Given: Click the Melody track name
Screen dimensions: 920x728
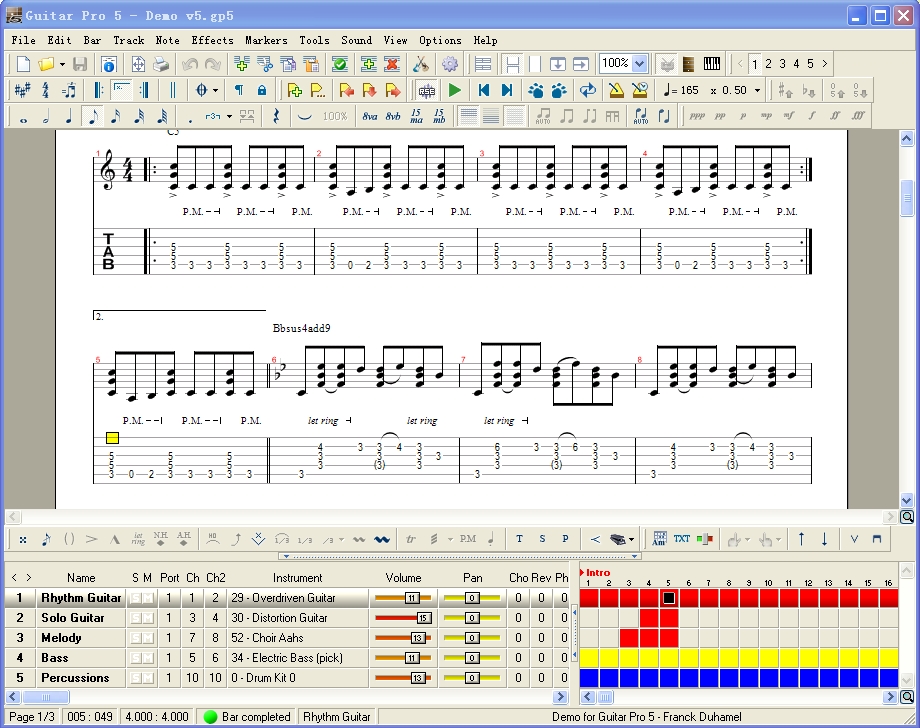Looking at the screenshot, I should (61, 638).
